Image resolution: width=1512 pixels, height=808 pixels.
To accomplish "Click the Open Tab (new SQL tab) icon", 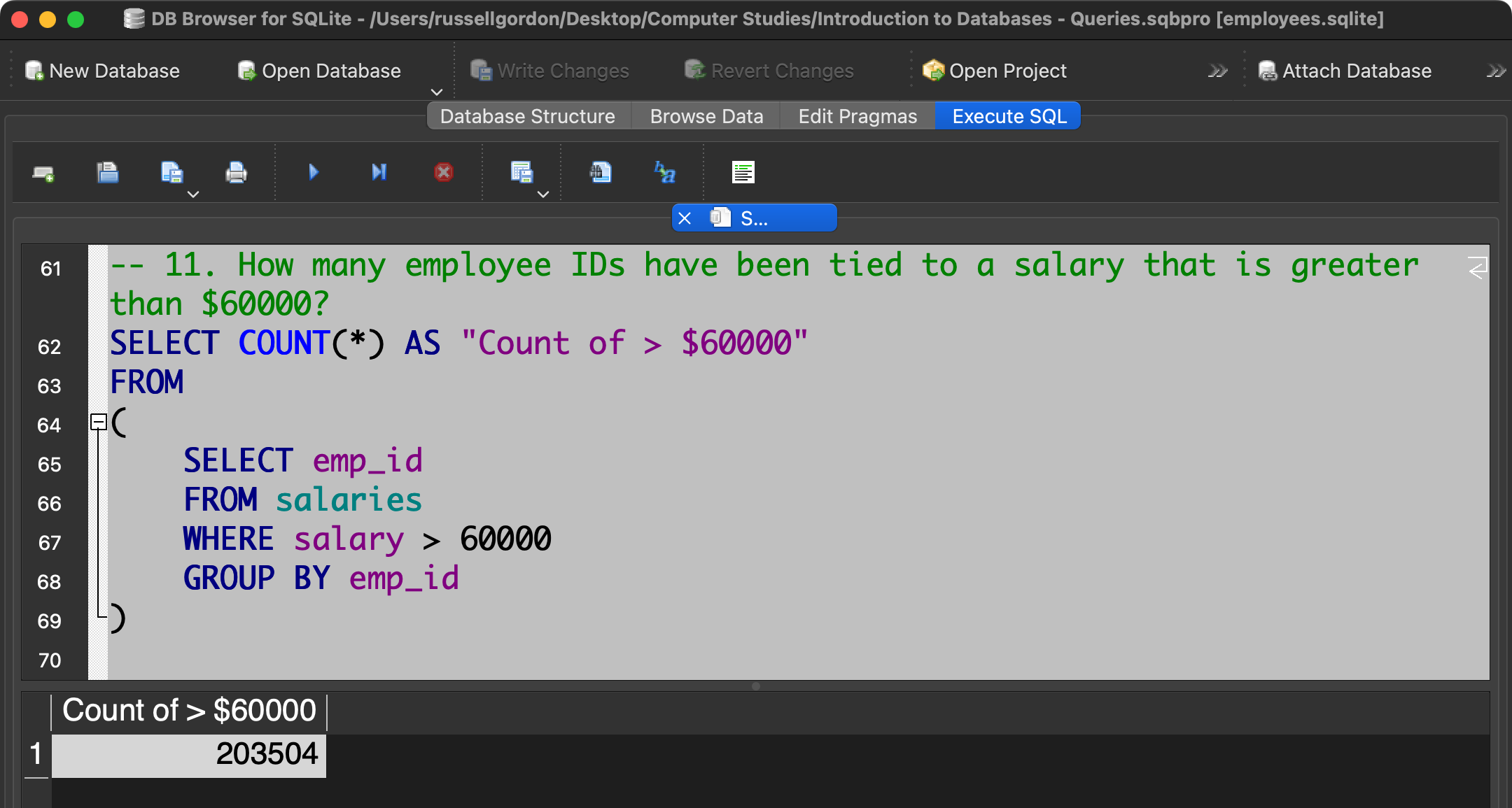I will pos(43,173).
